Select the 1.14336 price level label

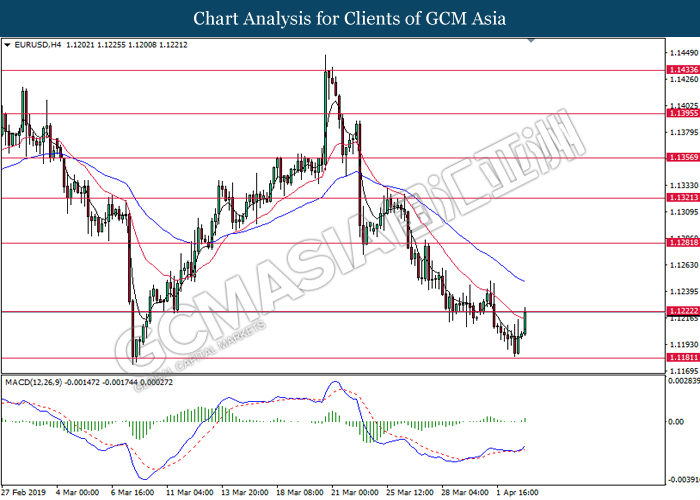coord(683,70)
